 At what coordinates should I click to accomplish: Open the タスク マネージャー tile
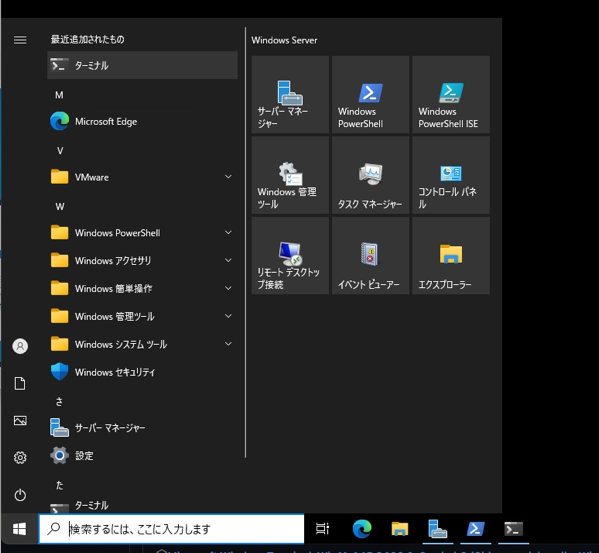click(x=371, y=175)
